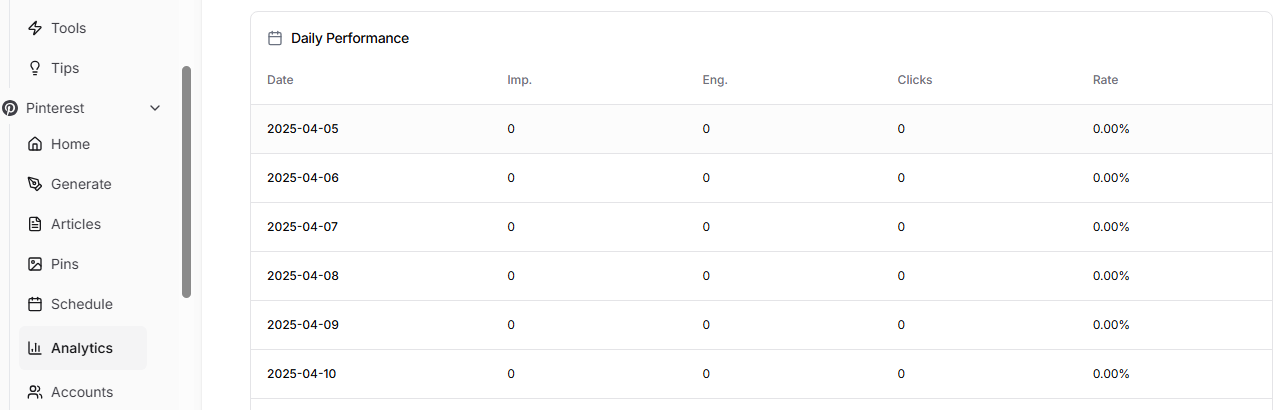Click the Home house icon
Screen dimensions: 1280x410
(35, 144)
